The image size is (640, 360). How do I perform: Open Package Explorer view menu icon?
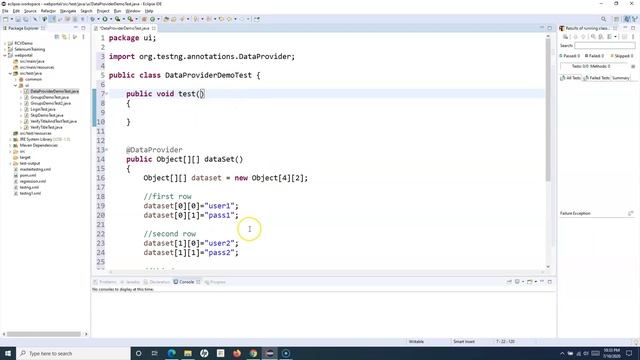[x=83, y=37]
